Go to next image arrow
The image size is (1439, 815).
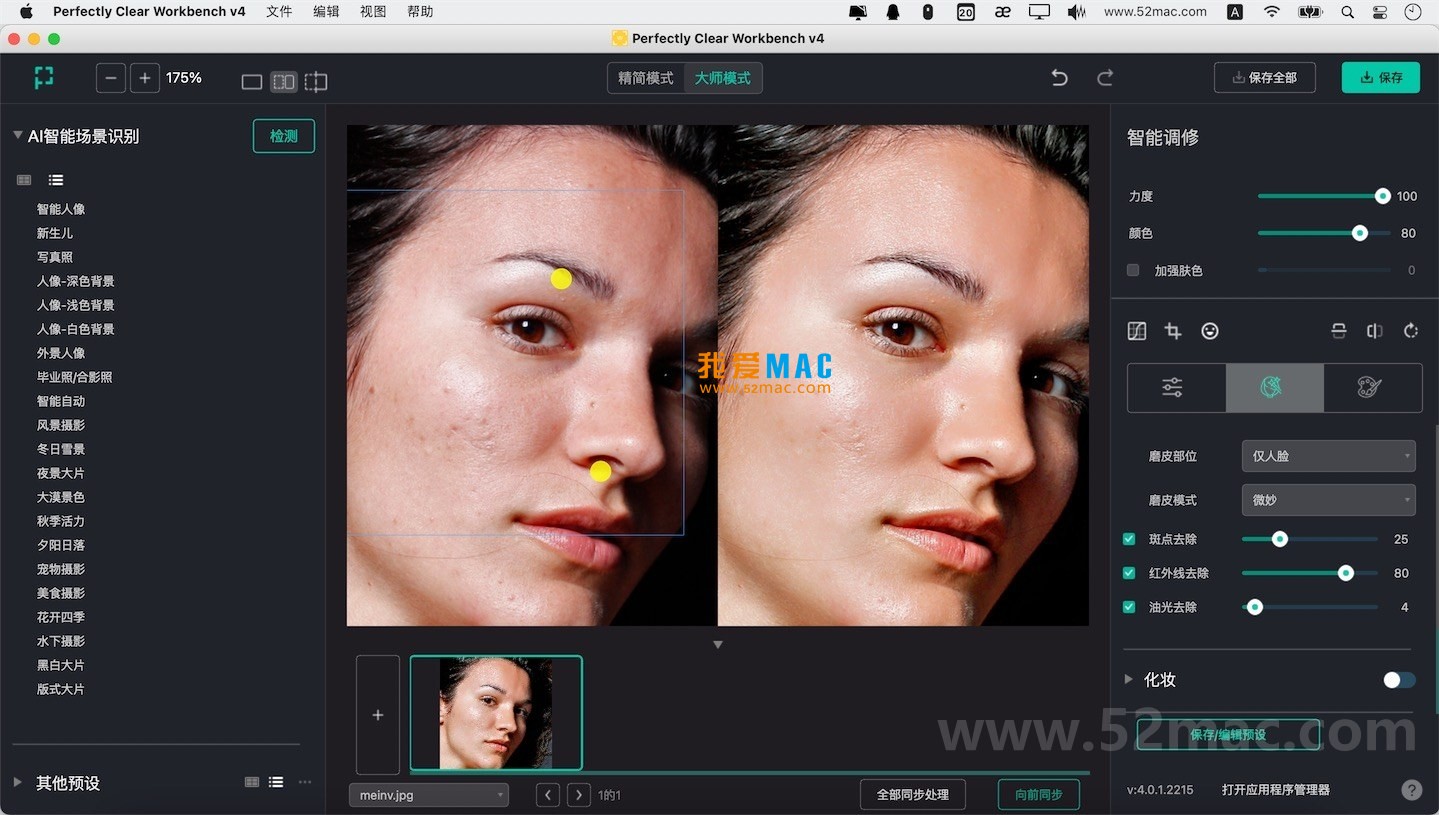click(579, 795)
